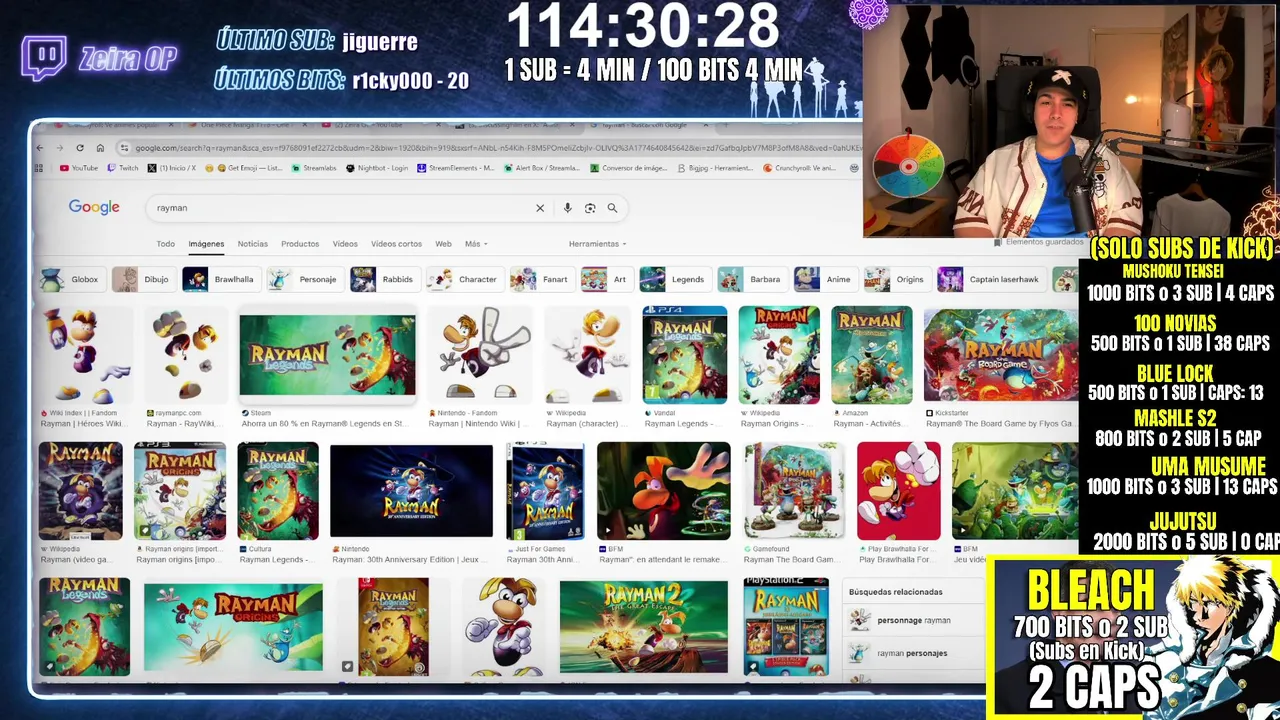Viewport: 1280px width, 720px height.
Task: Open Gamefound Rayman Board Game image
Action: [794, 491]
